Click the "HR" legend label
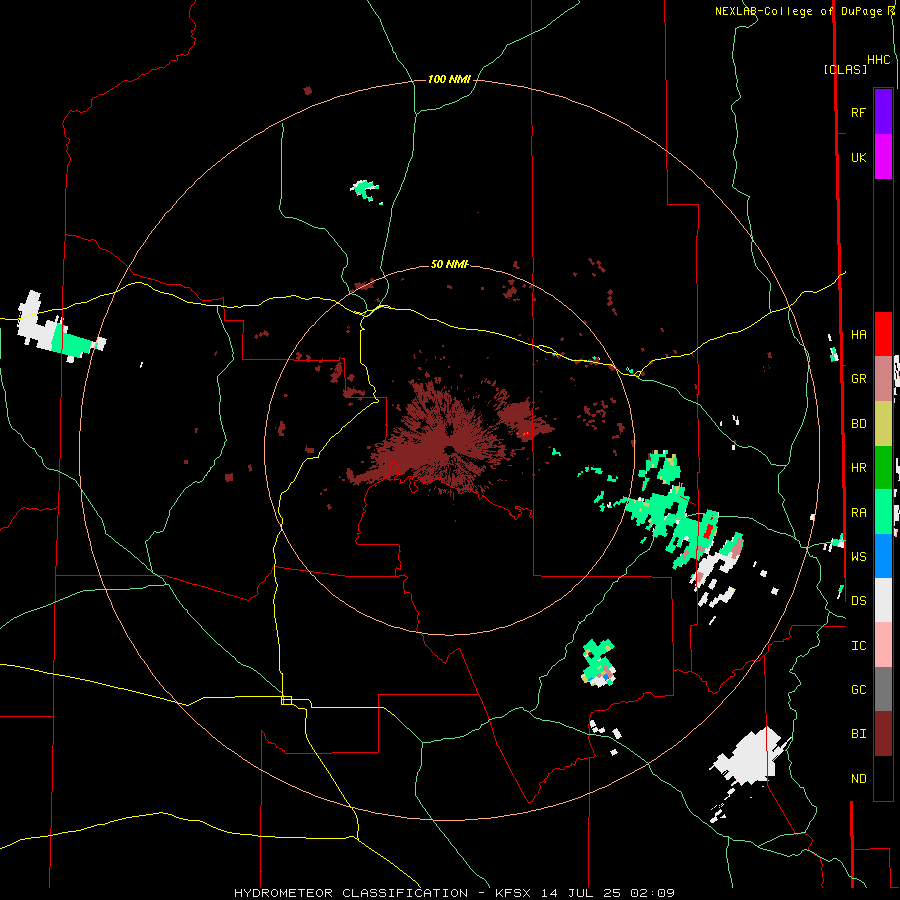This screenshot has height=900, width=900. point(858,467)
